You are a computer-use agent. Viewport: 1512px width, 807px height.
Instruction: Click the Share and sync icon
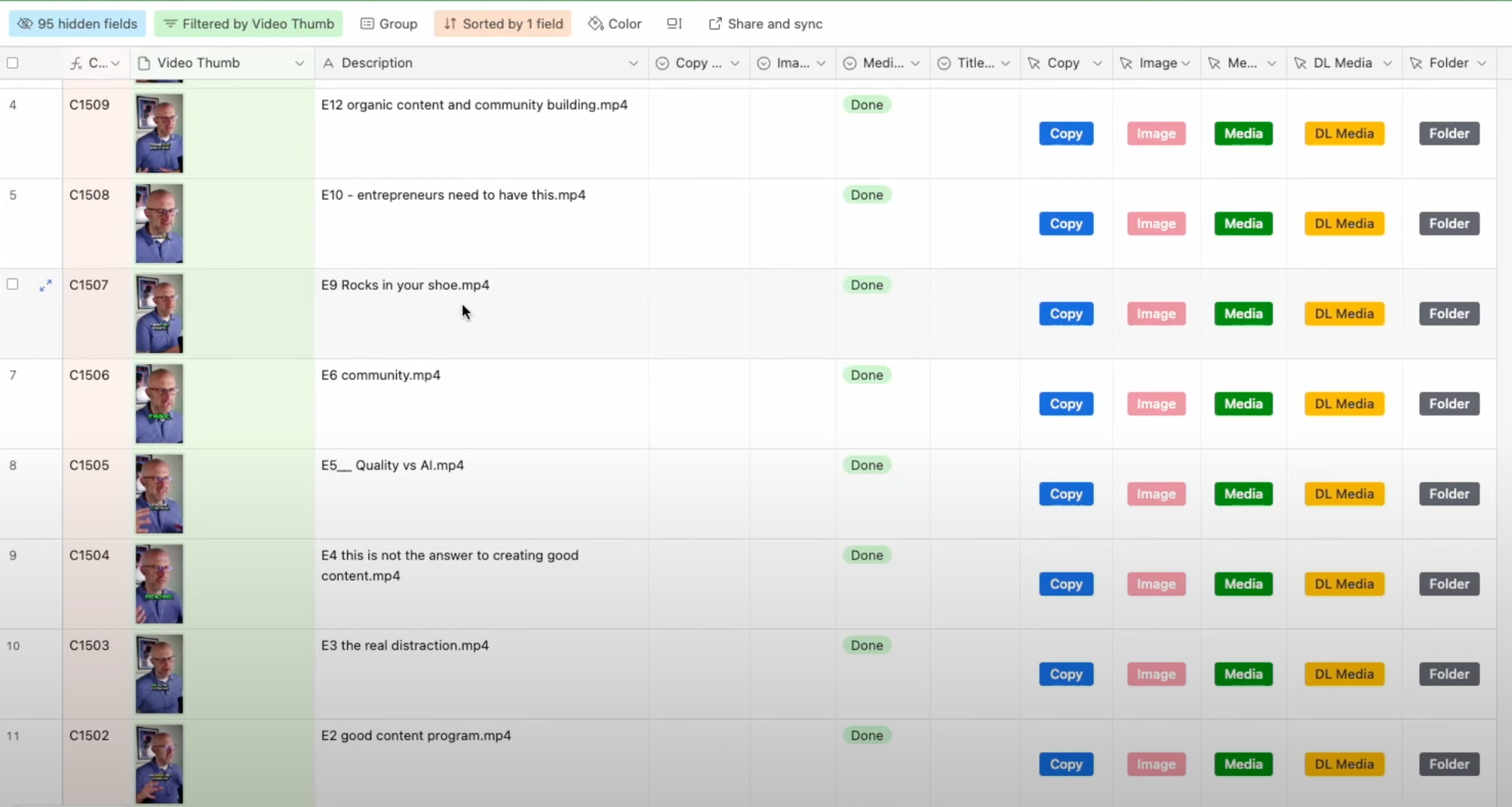pos(714,23)
